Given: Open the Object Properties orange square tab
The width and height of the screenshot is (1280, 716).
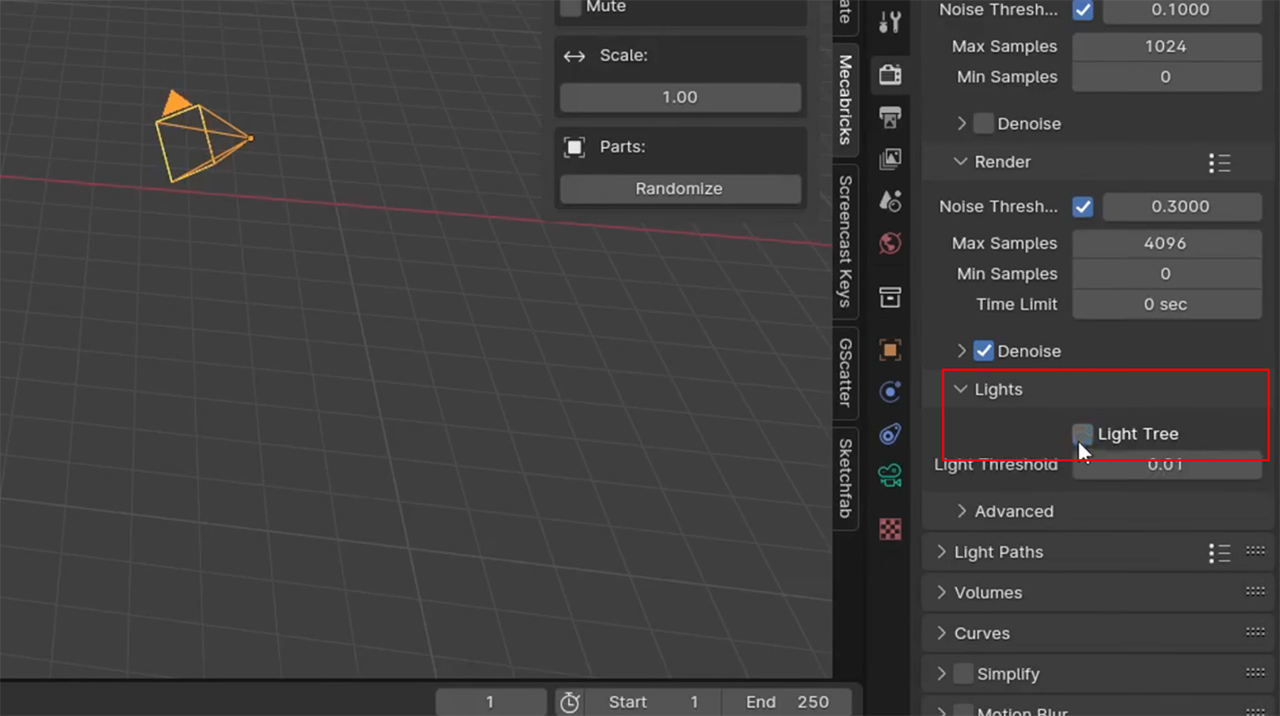Looking at the screenshot, I should [890, 349].
